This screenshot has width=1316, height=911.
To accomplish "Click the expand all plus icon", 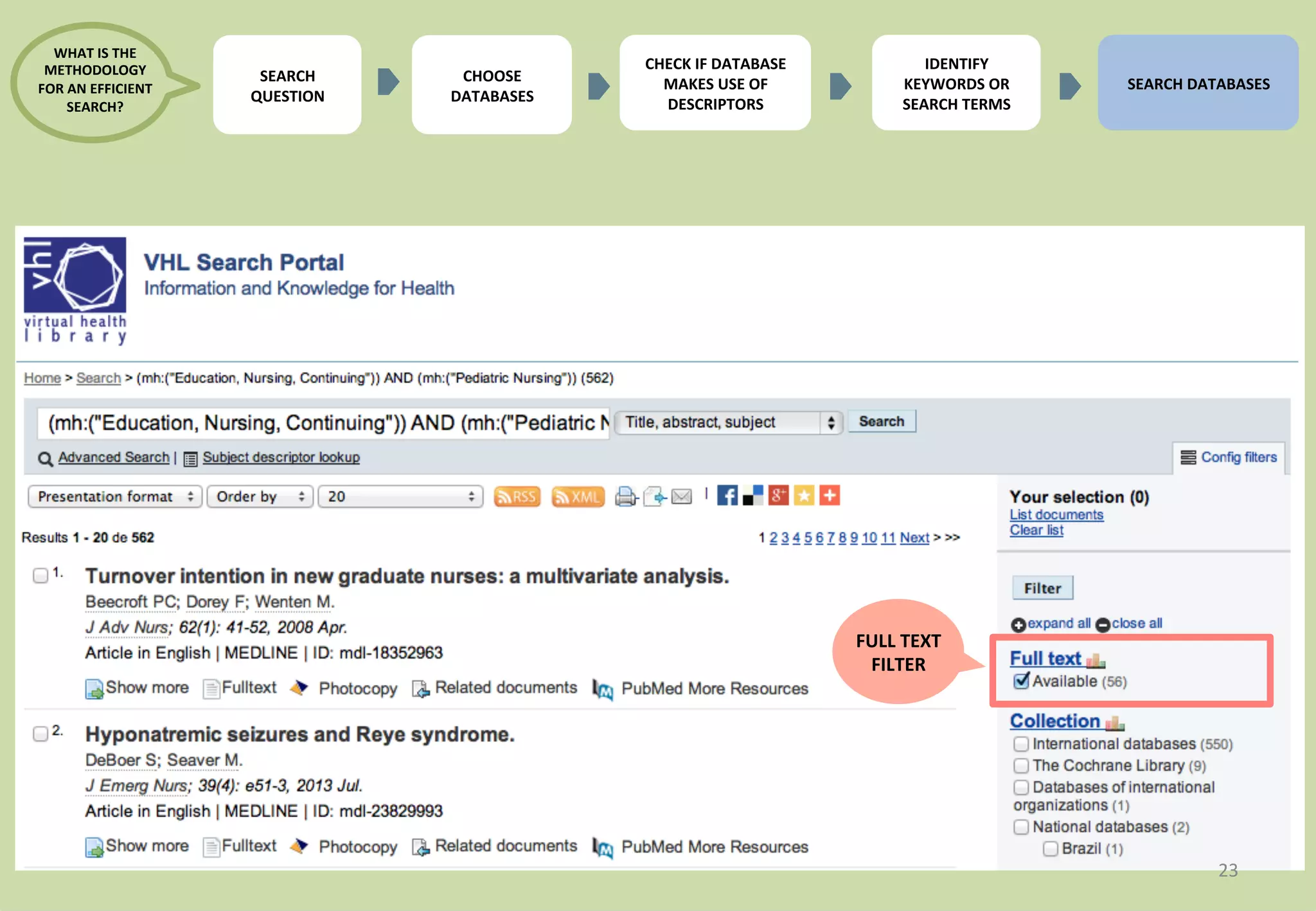I will pos(1018,624).
